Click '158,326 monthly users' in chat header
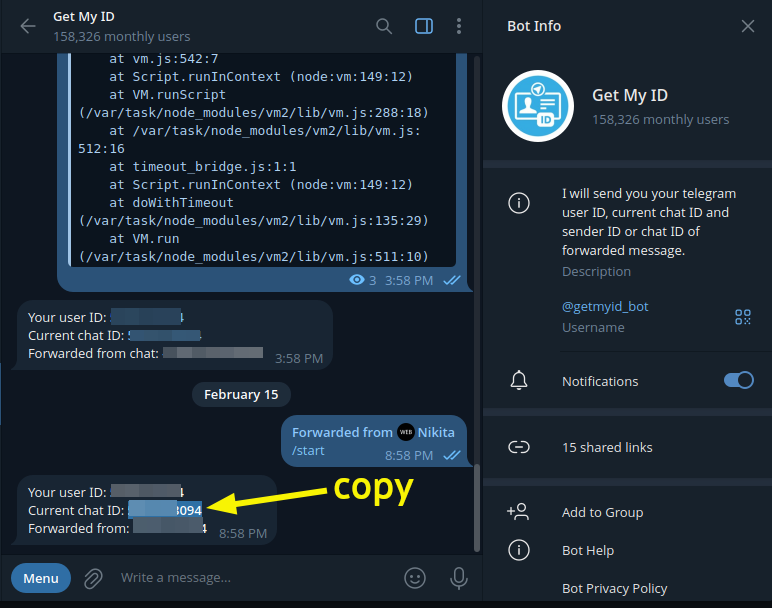 click(x=122, y=36)
